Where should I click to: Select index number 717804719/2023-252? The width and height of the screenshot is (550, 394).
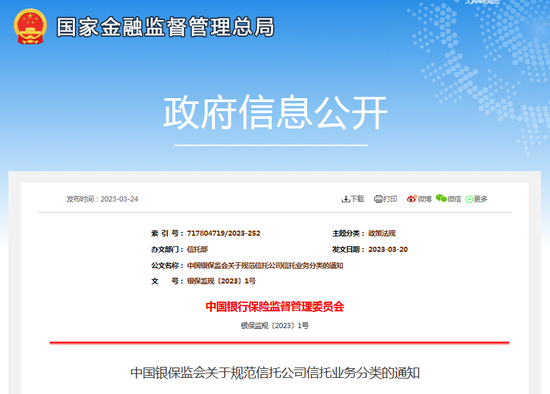pyautogui.click(x=223, y=233)
